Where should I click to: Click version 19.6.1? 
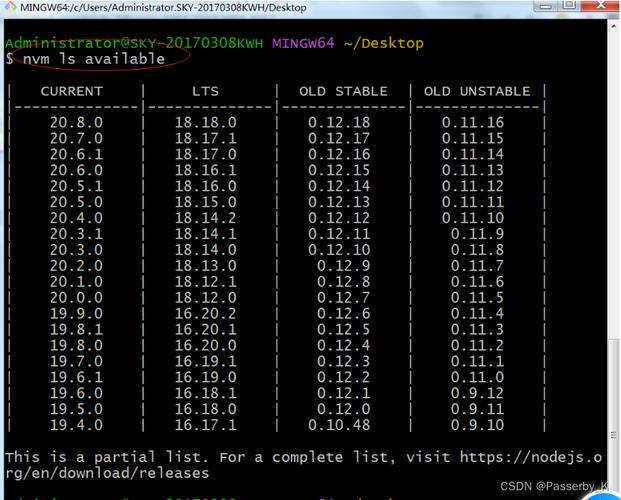[x=76, y=377]
